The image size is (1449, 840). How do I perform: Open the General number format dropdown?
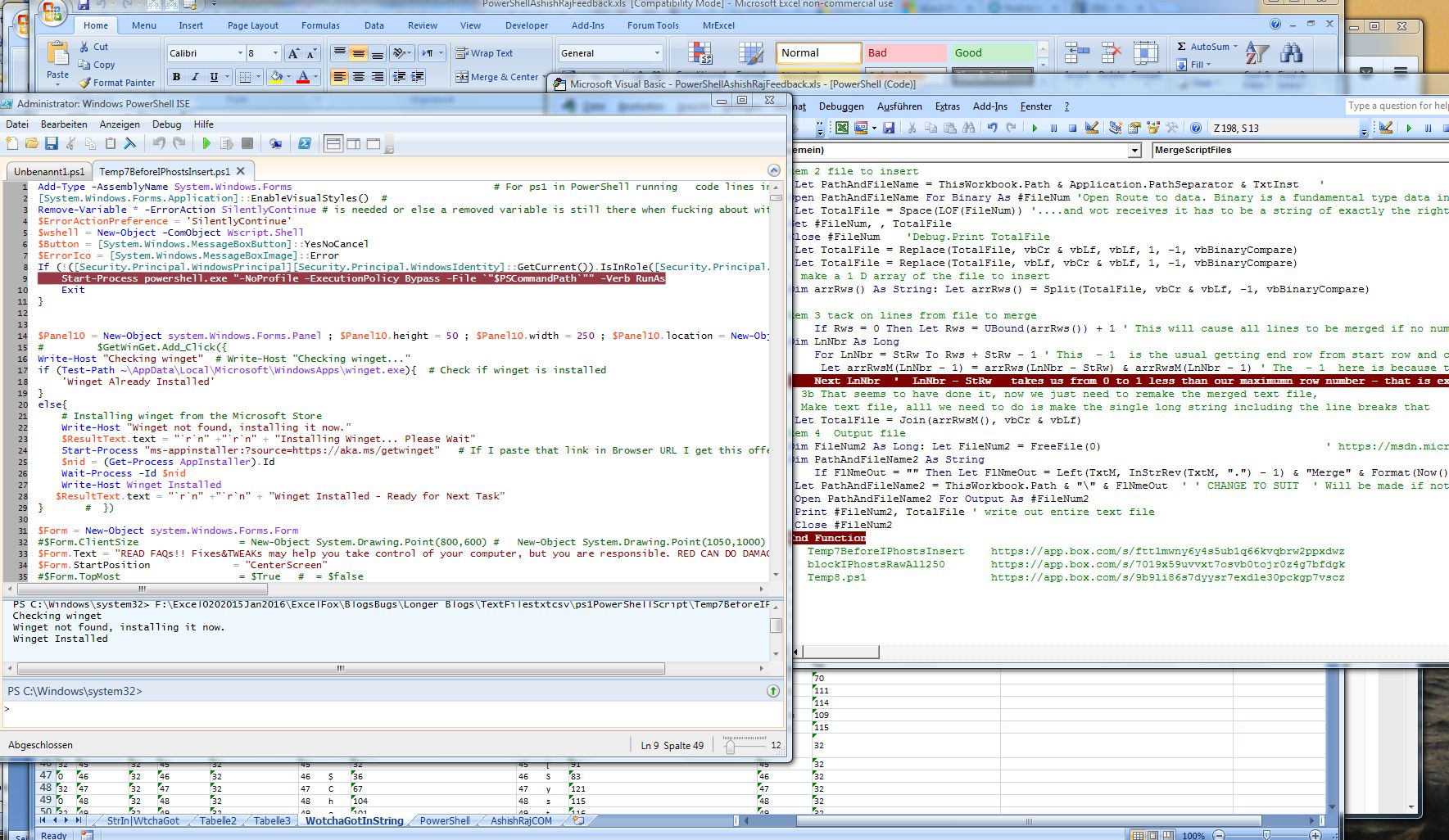657,53
